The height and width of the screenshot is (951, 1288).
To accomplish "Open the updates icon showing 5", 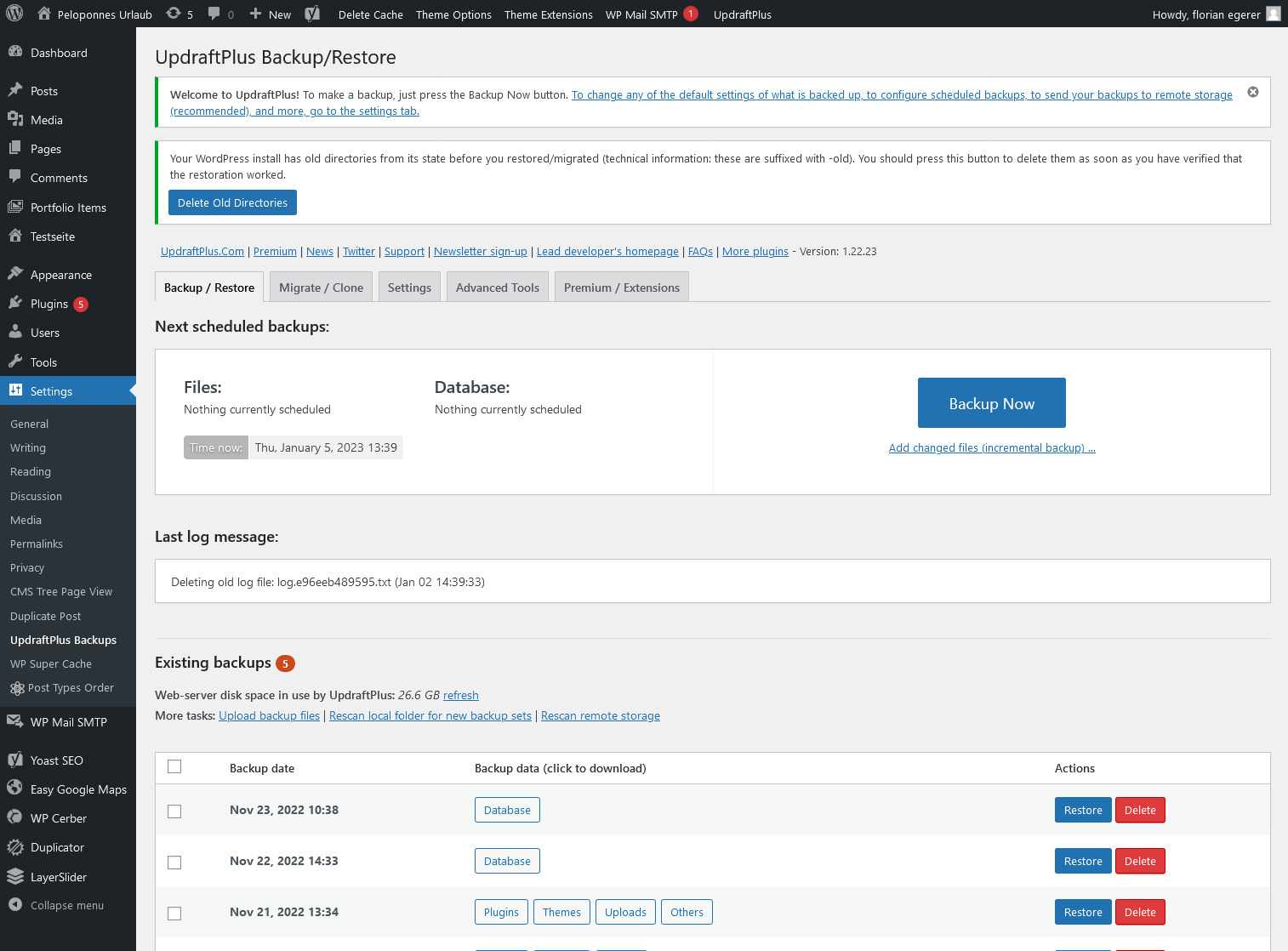I will [x=180, y=14].
